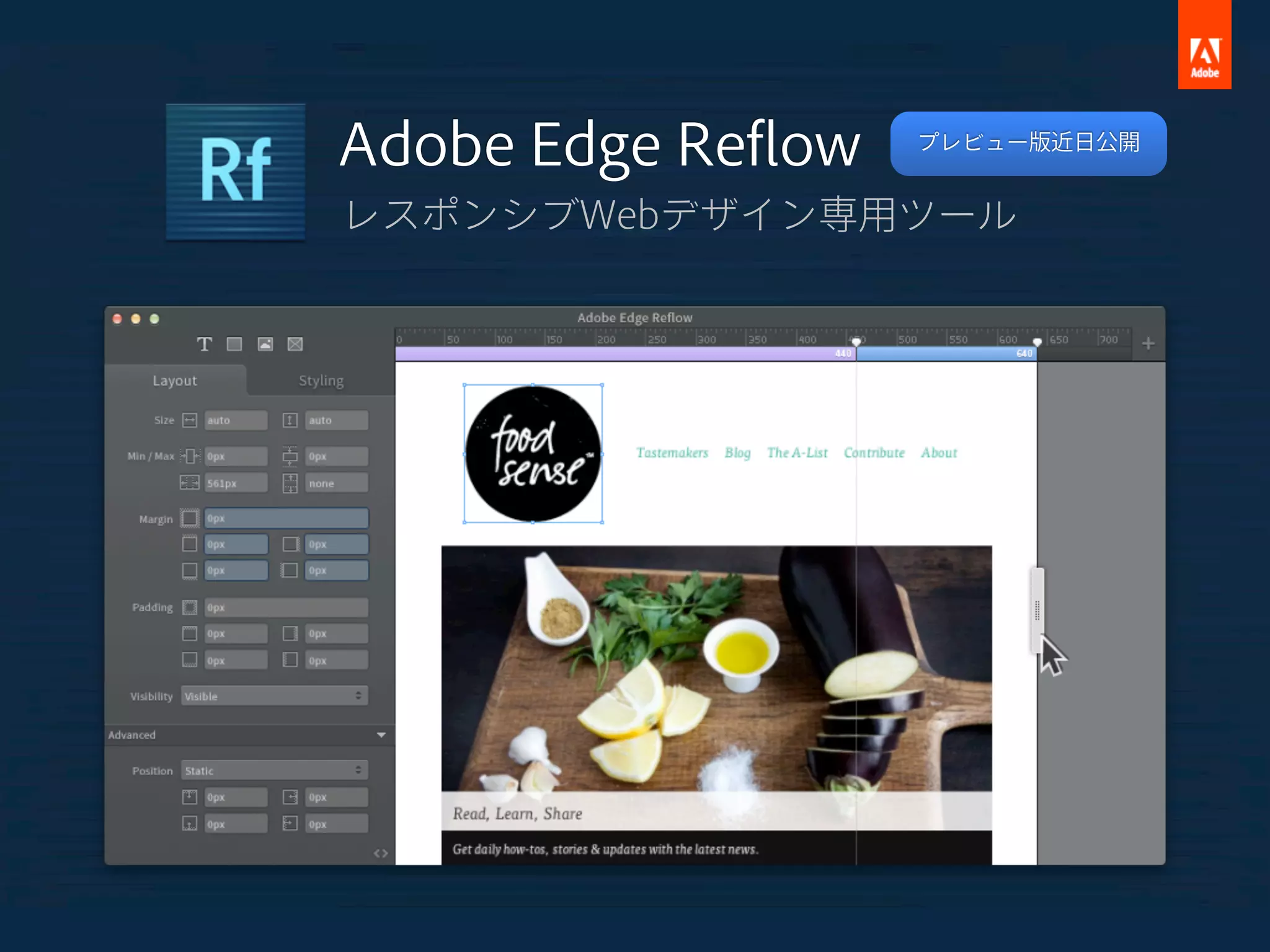Viewport: 1270px width, 952px height.
Task: Click the height size icon beside auto
Action: click(x=290, y=420)
